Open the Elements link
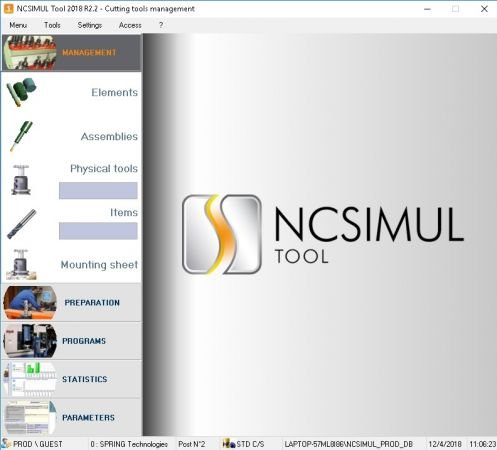Screen dimensions: 497x450 coord(114,92)
